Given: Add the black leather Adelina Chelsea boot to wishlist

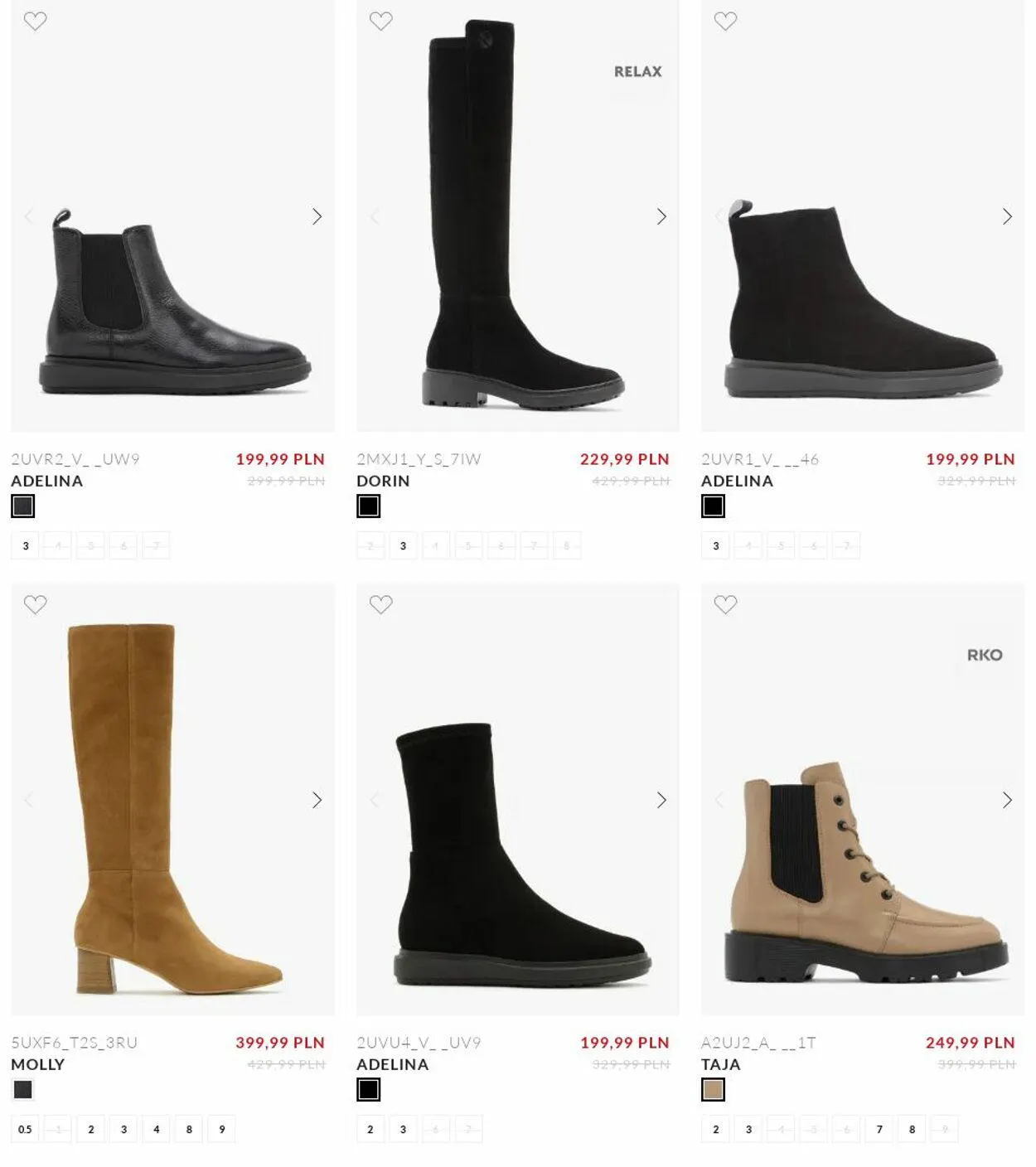Looking at the screenshot, I should pos(35,21).
